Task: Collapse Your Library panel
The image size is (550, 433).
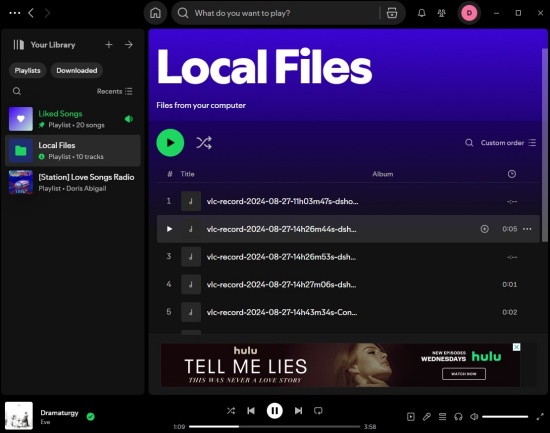Action: click(19, 45)
